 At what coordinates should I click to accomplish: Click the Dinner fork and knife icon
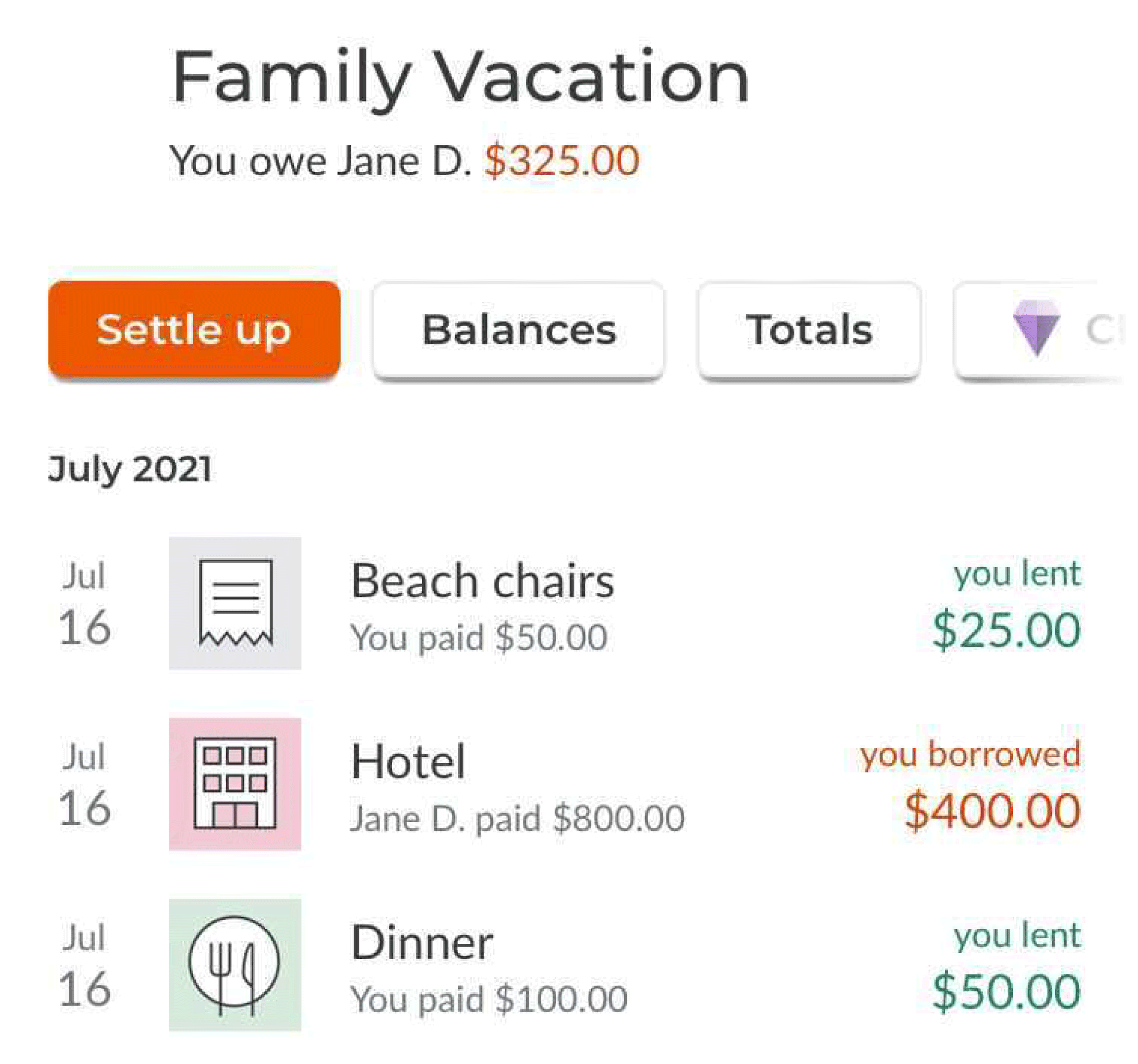coord(235,965)
